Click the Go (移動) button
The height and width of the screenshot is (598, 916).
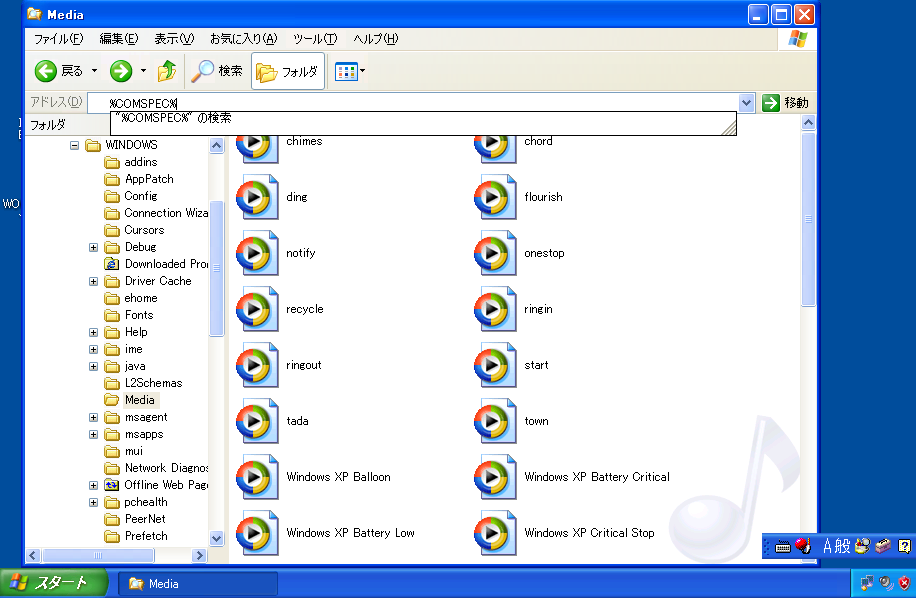coord(786,103)
